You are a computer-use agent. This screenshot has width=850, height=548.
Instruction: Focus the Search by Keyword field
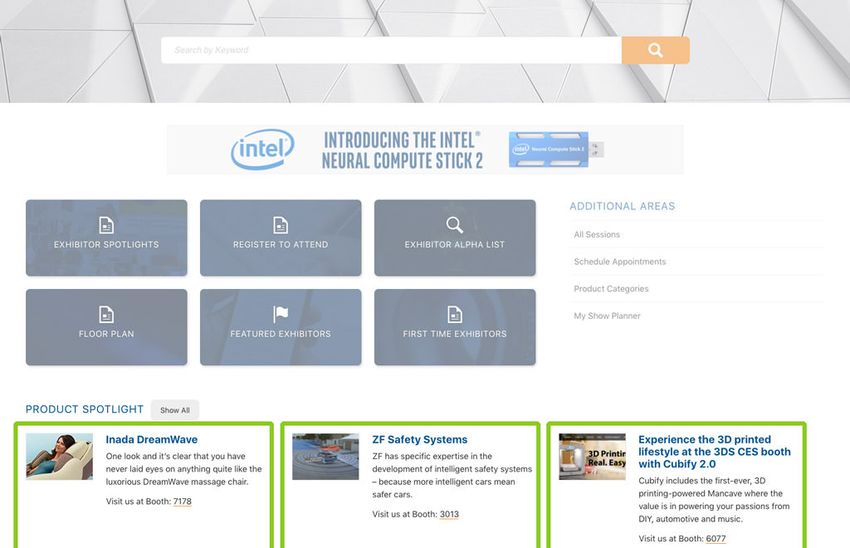pos(391,50)
